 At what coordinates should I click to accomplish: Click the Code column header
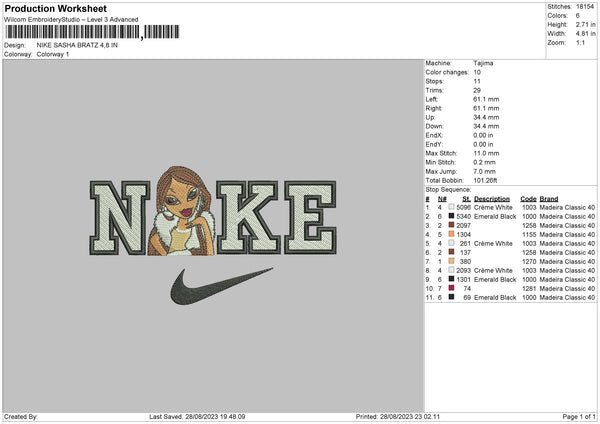click(x=528, y=199)
